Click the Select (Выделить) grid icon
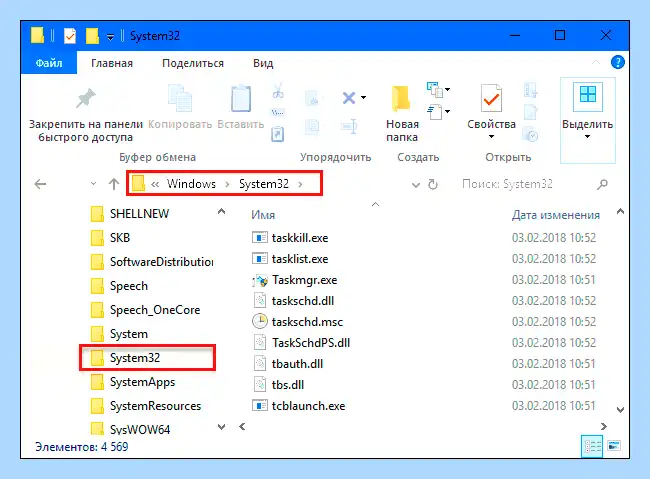This screenshot has height=479, width=650. pos(587,97)
